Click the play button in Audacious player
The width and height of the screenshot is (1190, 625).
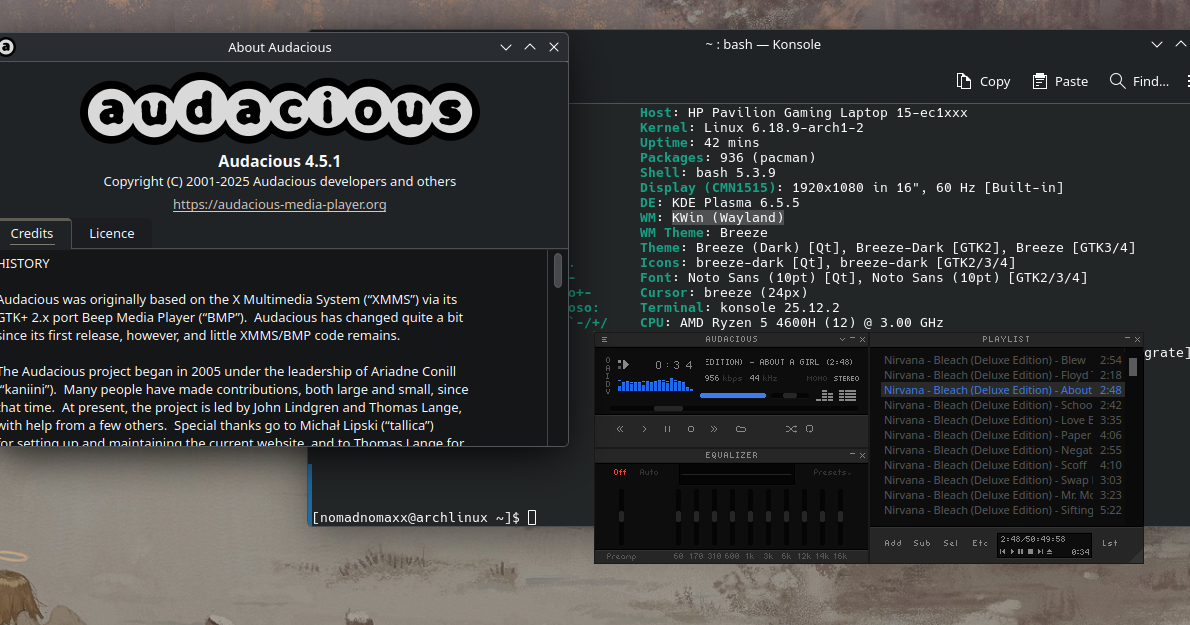pos(644,429)
